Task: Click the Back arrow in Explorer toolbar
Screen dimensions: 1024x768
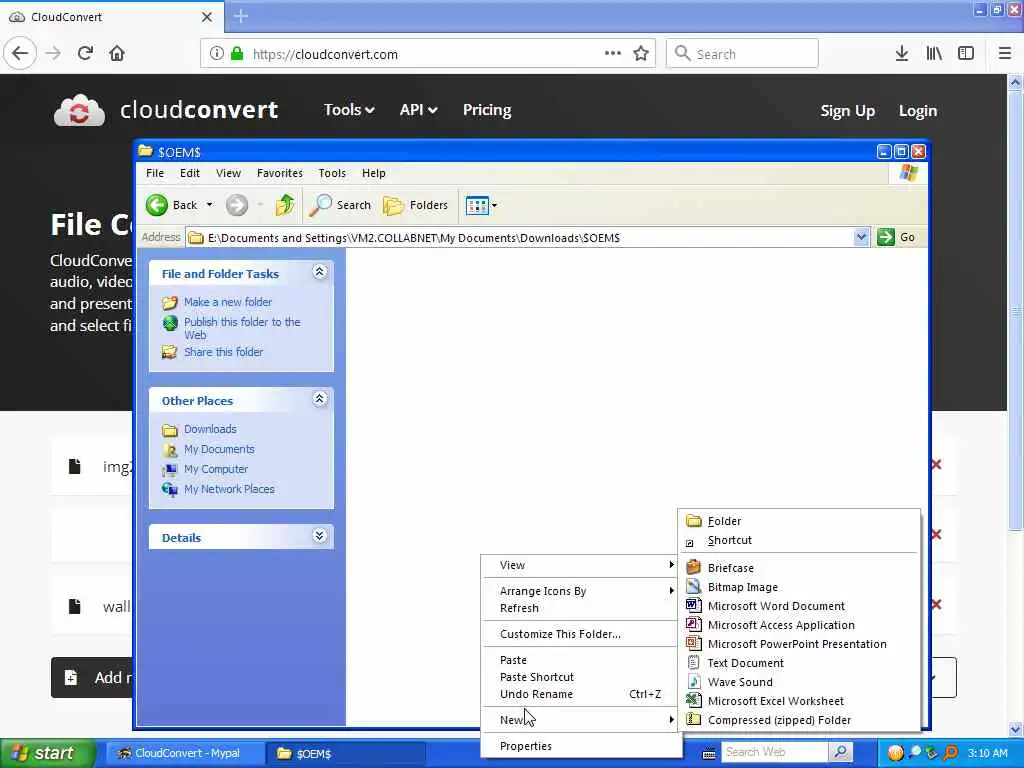Action: [157, 205]
